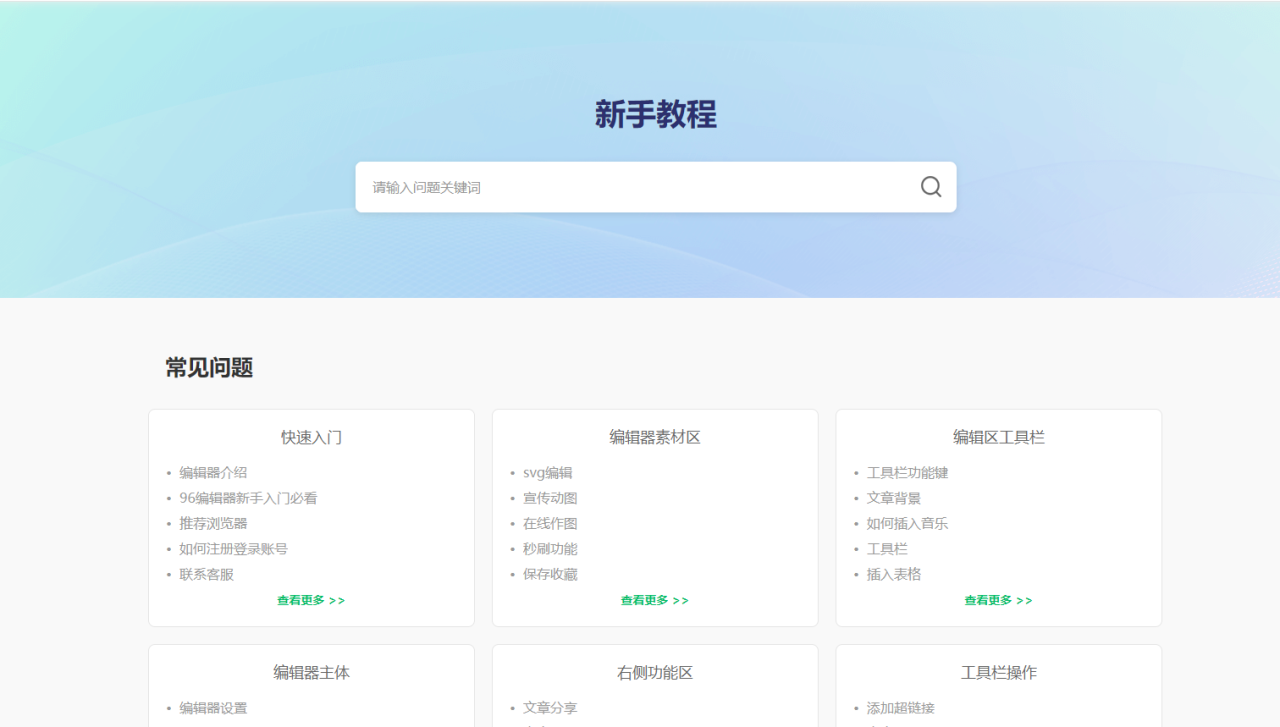The width and height of the screenshot is (1280, 727).
Task: Open the 联系客服 link
Action: pos(206,575)
